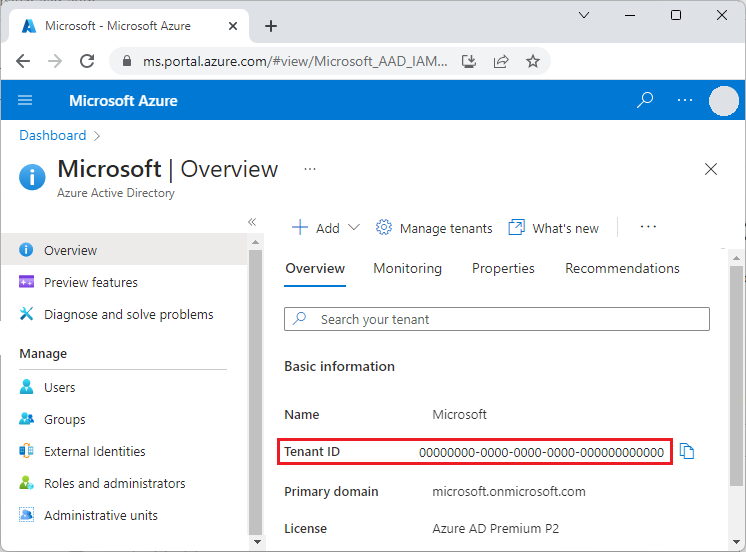Show more toolbar commands ellipsis
Screen dimensions: 746x552
click(648, 227)
